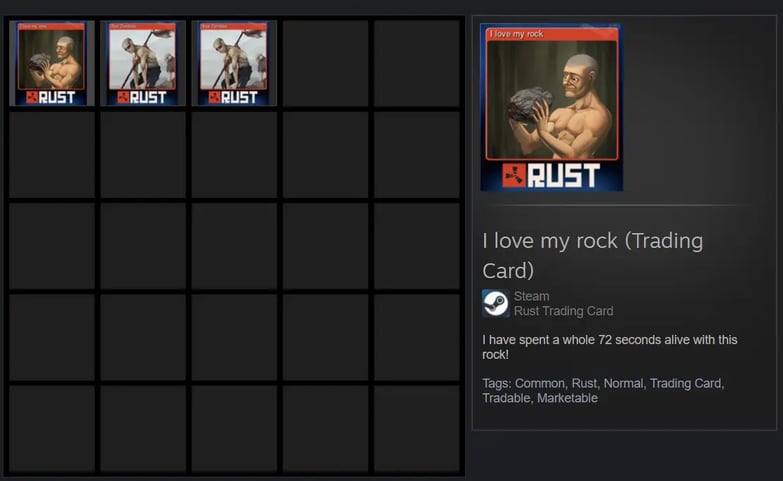Click the Rust logo on the selected small card

coord(51,97)
